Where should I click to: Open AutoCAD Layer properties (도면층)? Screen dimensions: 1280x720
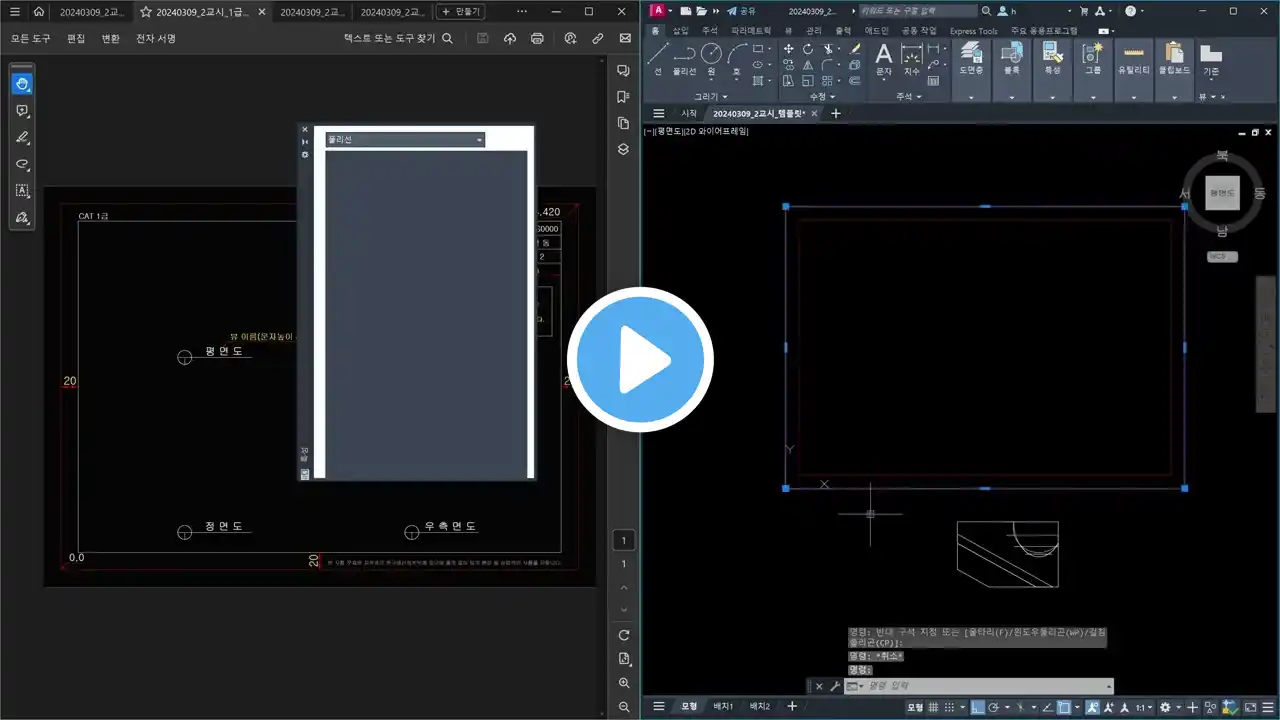click(971, 59)
